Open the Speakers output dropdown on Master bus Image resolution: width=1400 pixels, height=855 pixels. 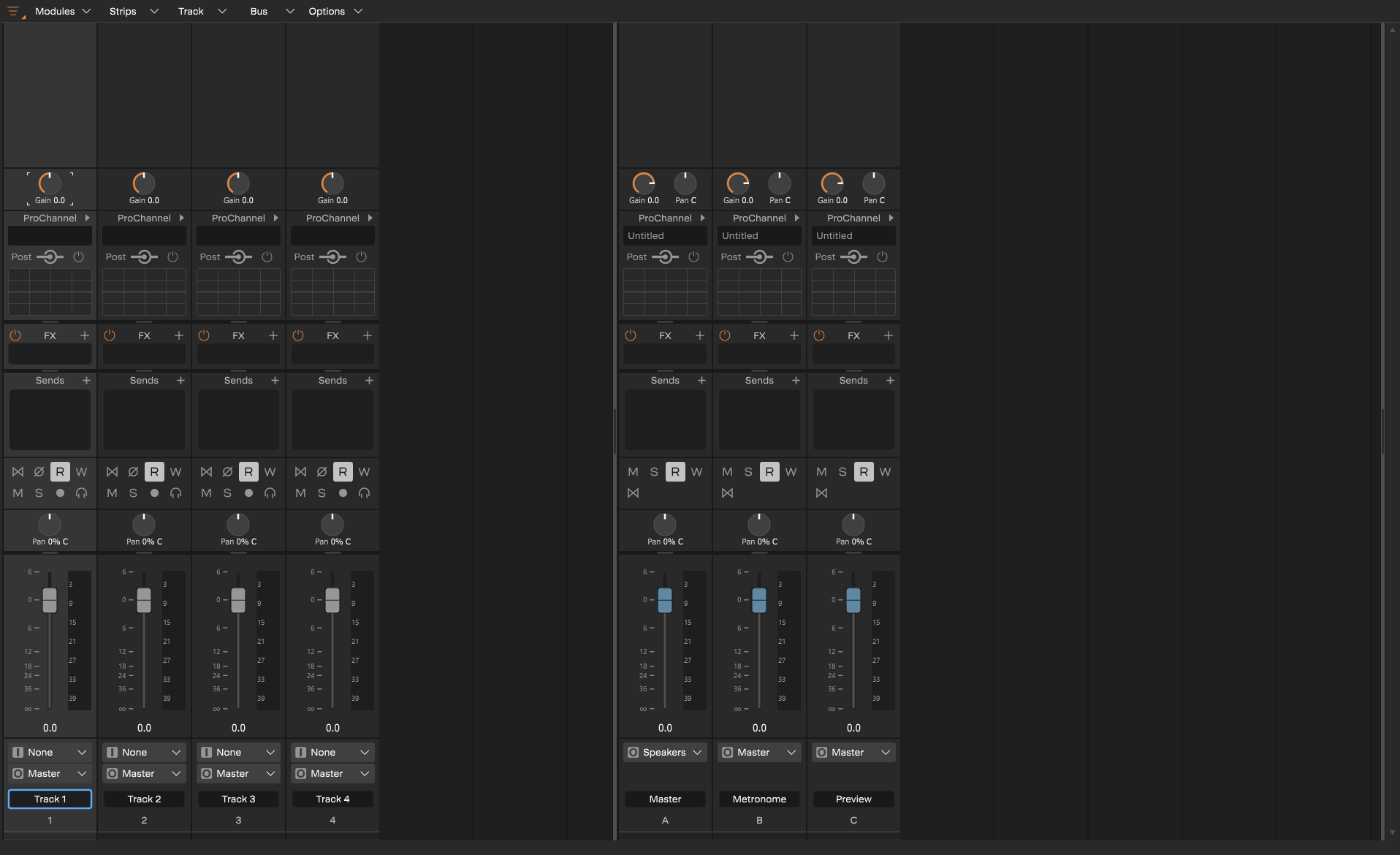point(664,752)
